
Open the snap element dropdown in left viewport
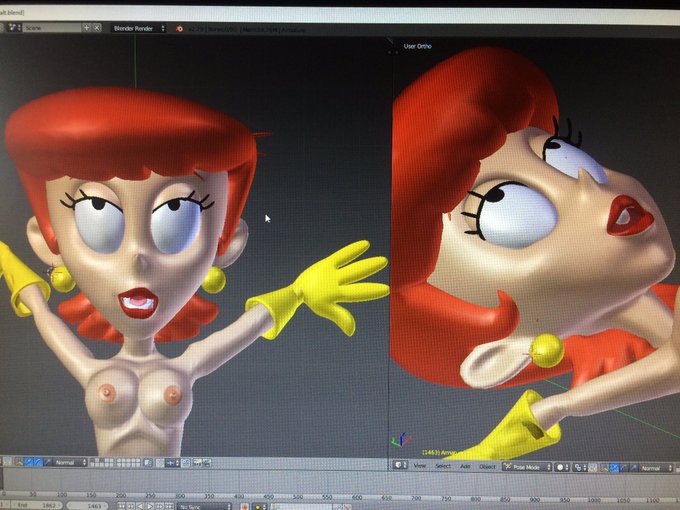(173, 463)
